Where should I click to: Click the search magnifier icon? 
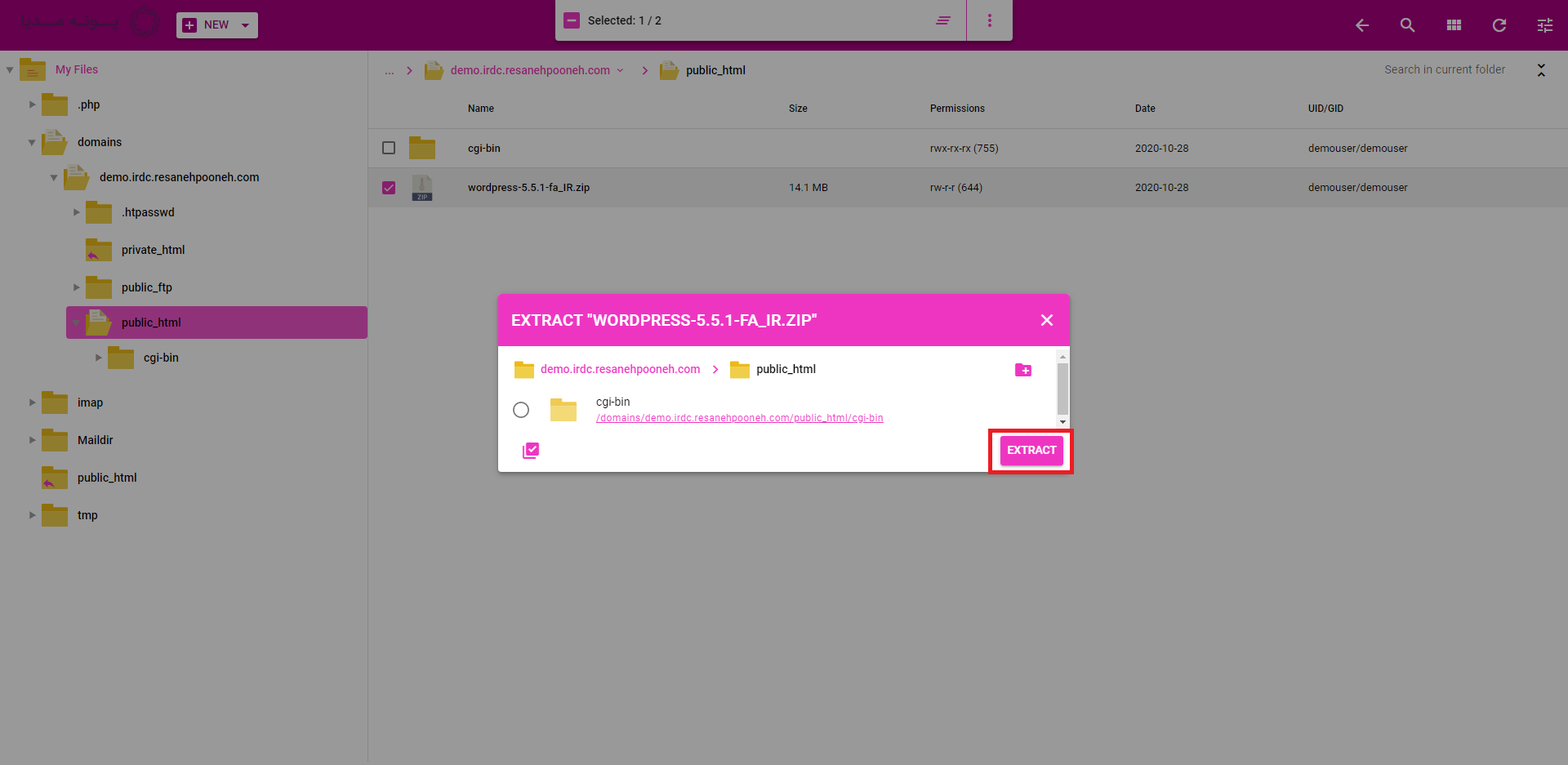(1407, 25)
